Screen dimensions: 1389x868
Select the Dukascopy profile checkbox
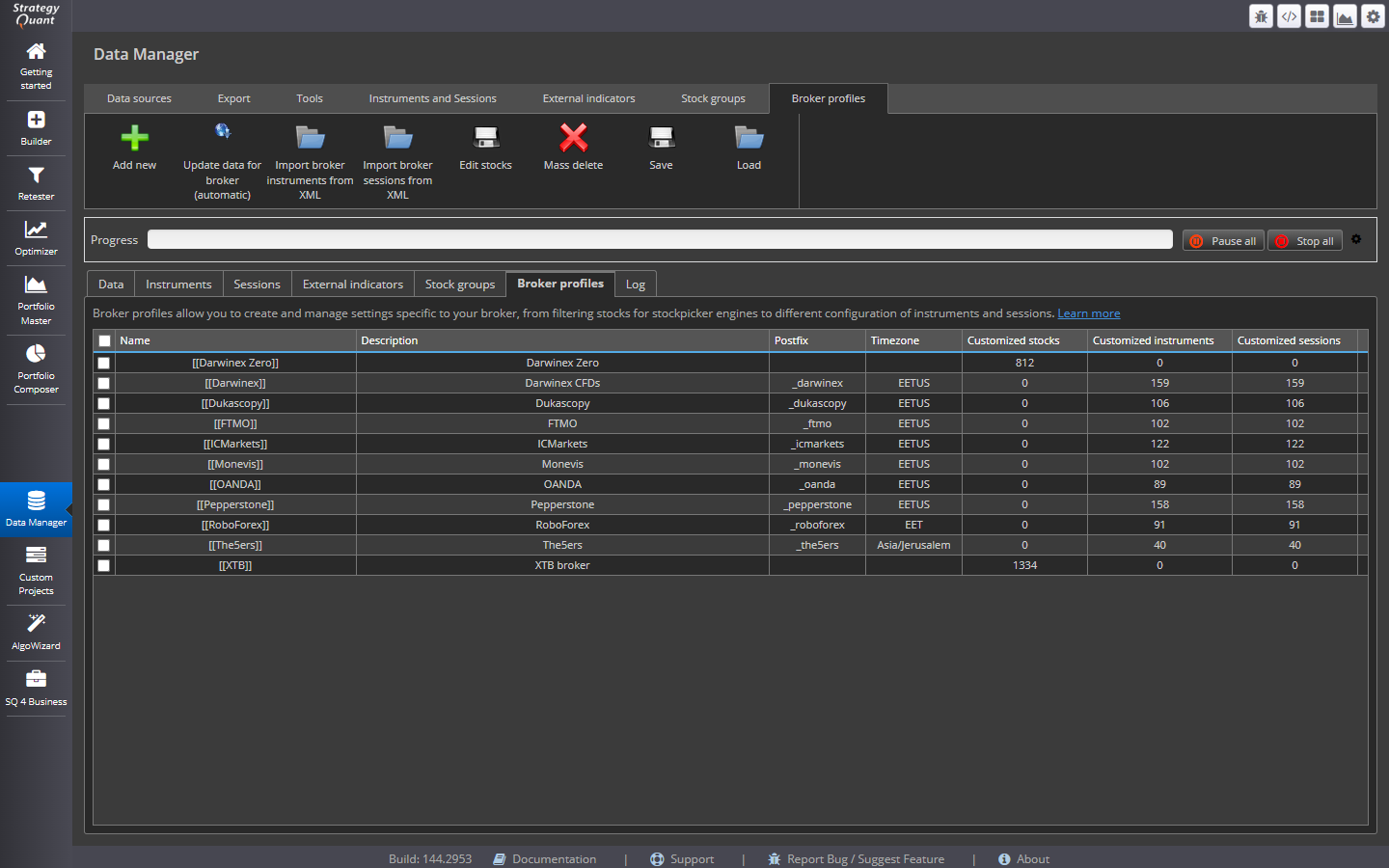pos(104,403)
